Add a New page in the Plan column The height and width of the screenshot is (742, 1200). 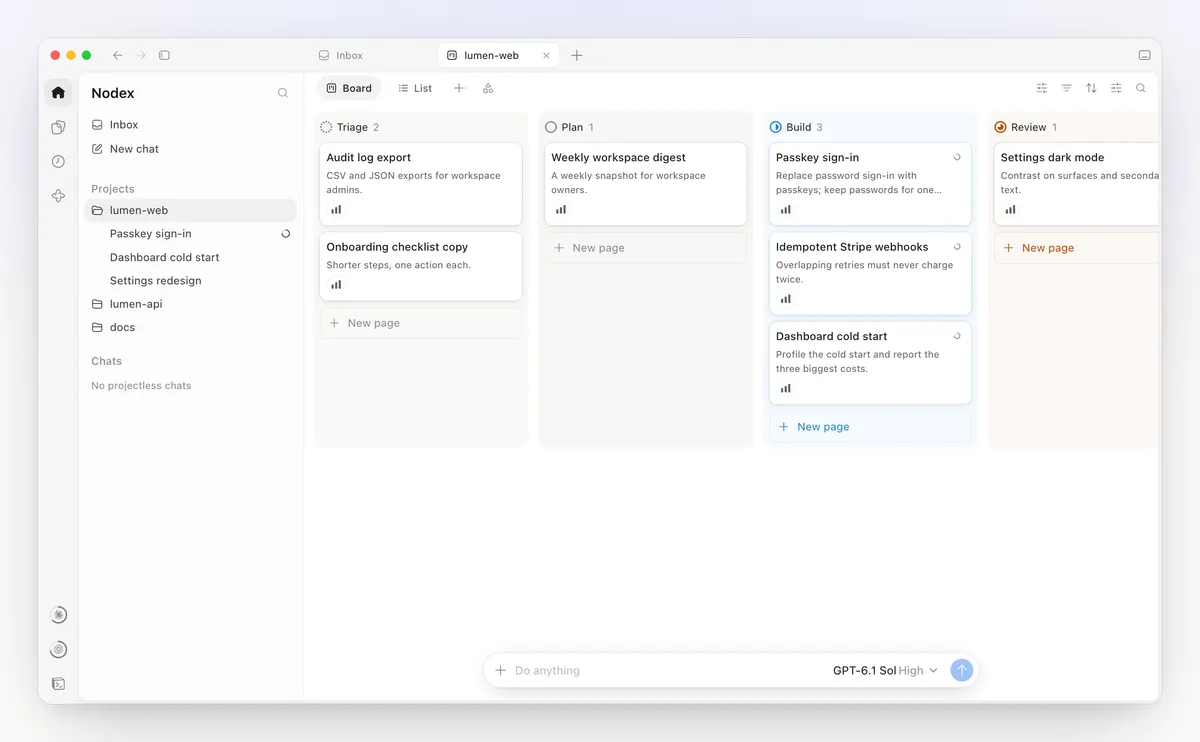point(646,248)
